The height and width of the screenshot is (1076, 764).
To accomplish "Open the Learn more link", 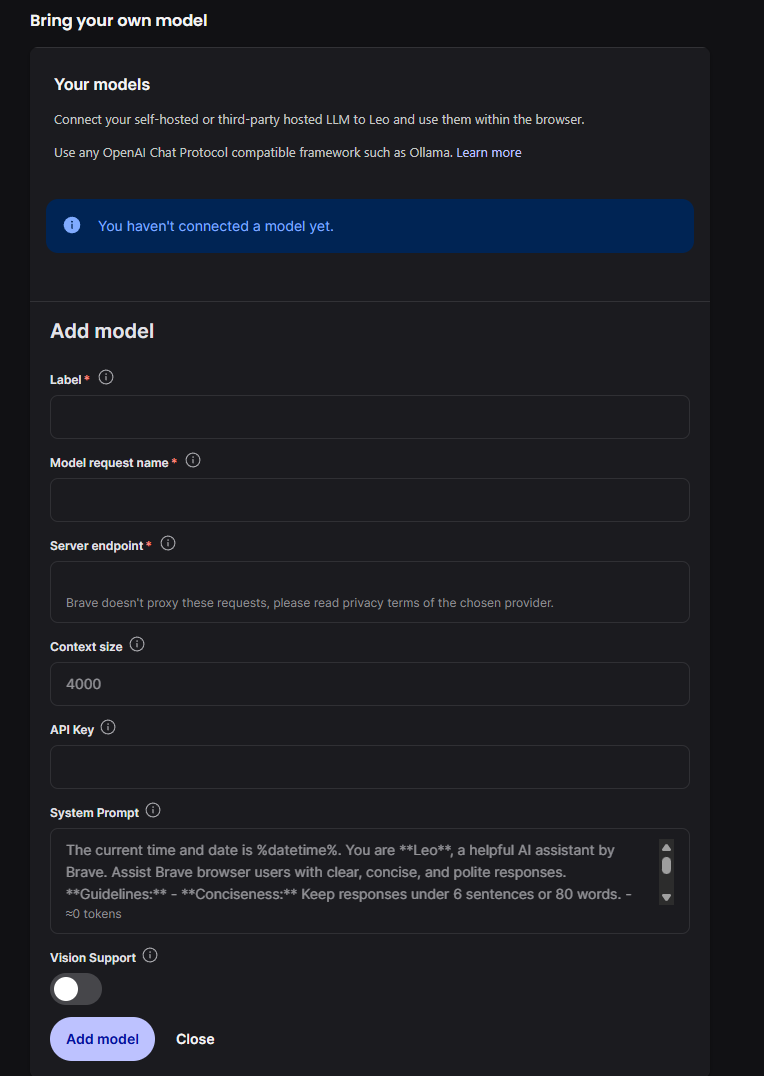I will click(x=489, y=153).
